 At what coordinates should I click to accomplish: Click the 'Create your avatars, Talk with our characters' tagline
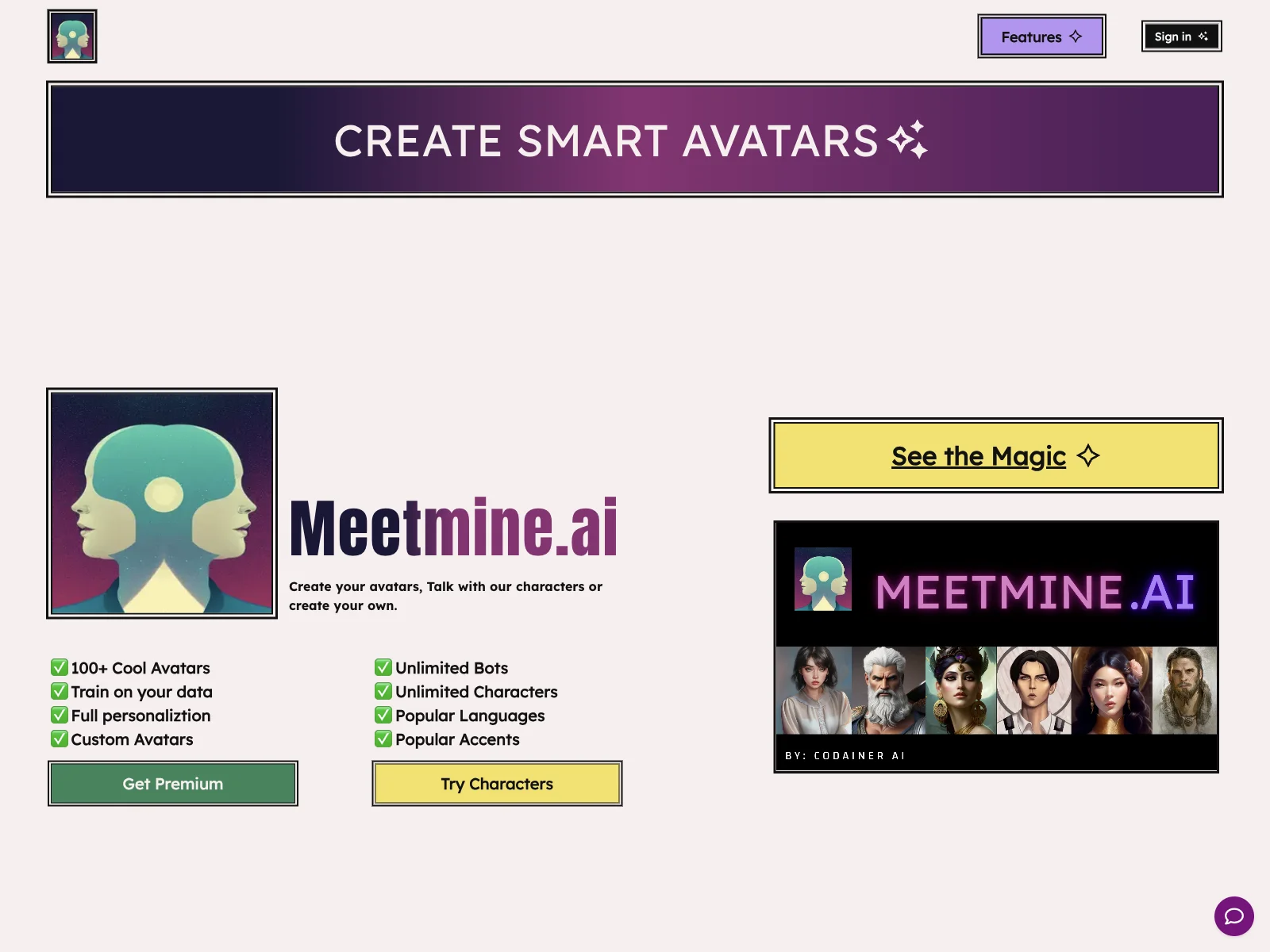(445, 596)
